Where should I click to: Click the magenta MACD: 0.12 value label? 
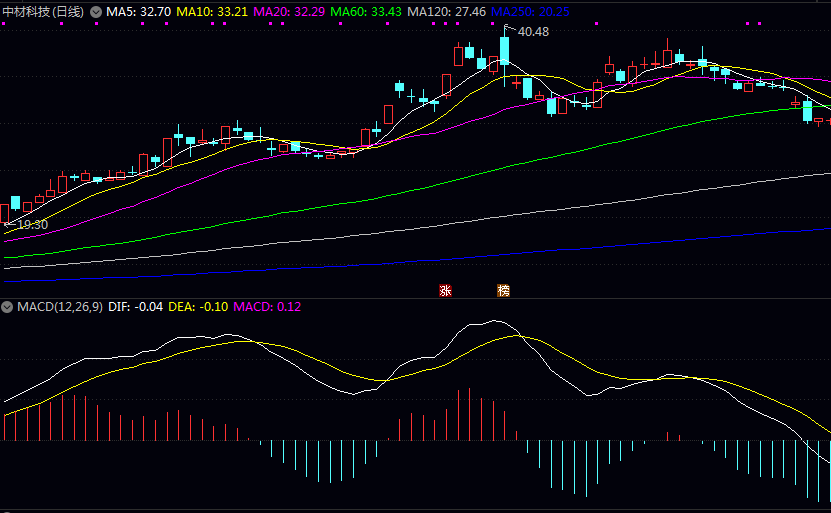click(x=267, y=305)
